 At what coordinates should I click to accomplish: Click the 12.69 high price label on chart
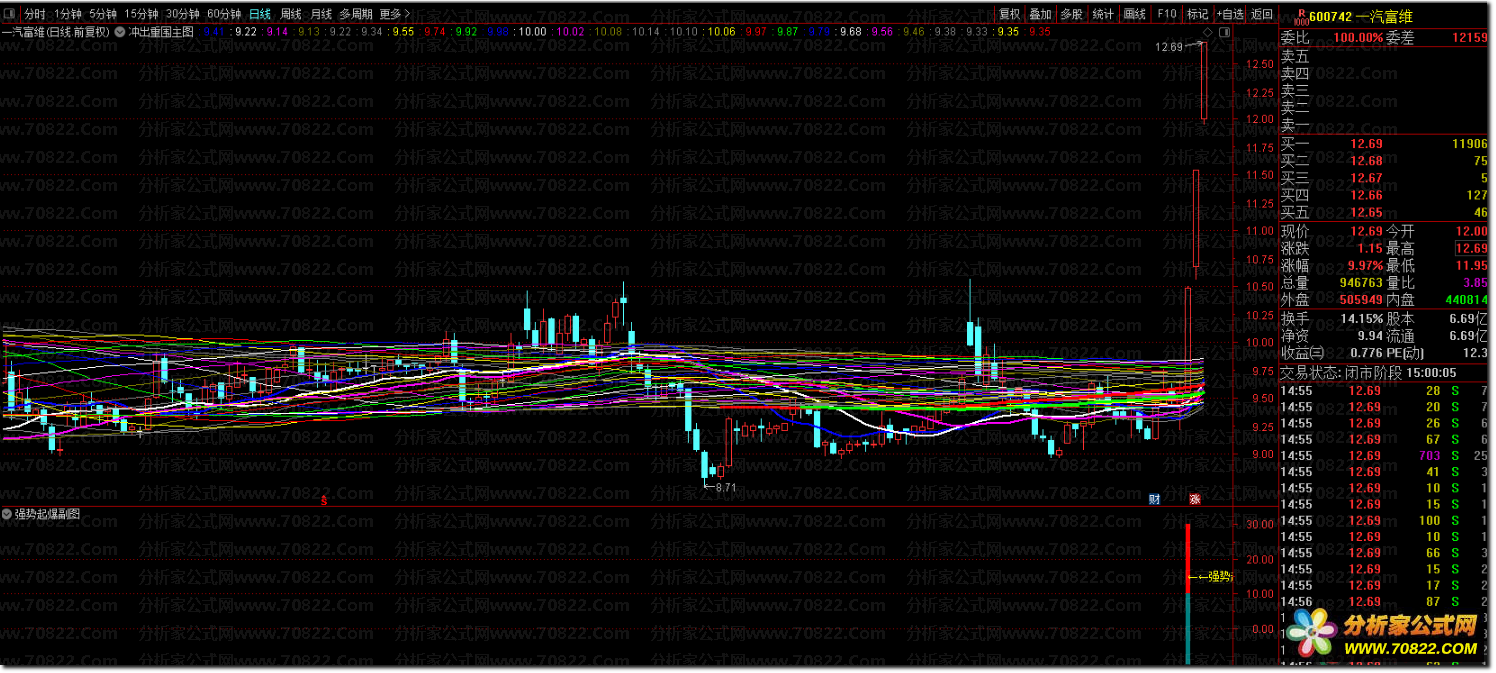(x=1168, y=47)
